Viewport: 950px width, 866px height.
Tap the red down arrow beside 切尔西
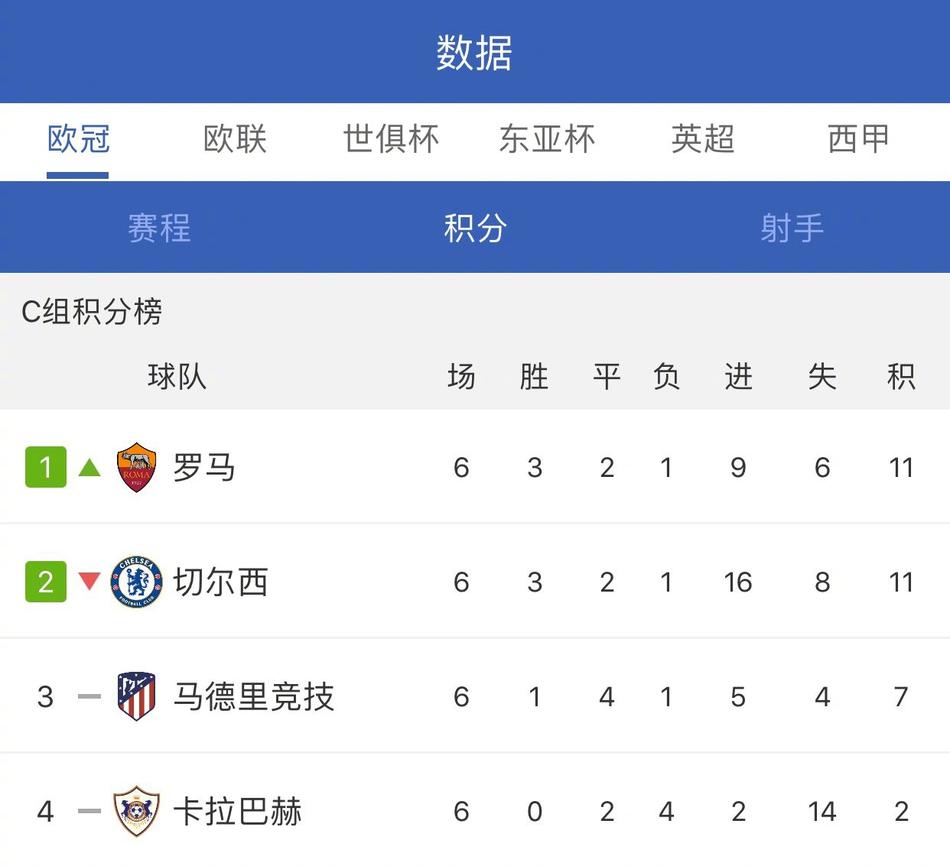point(90,581)
